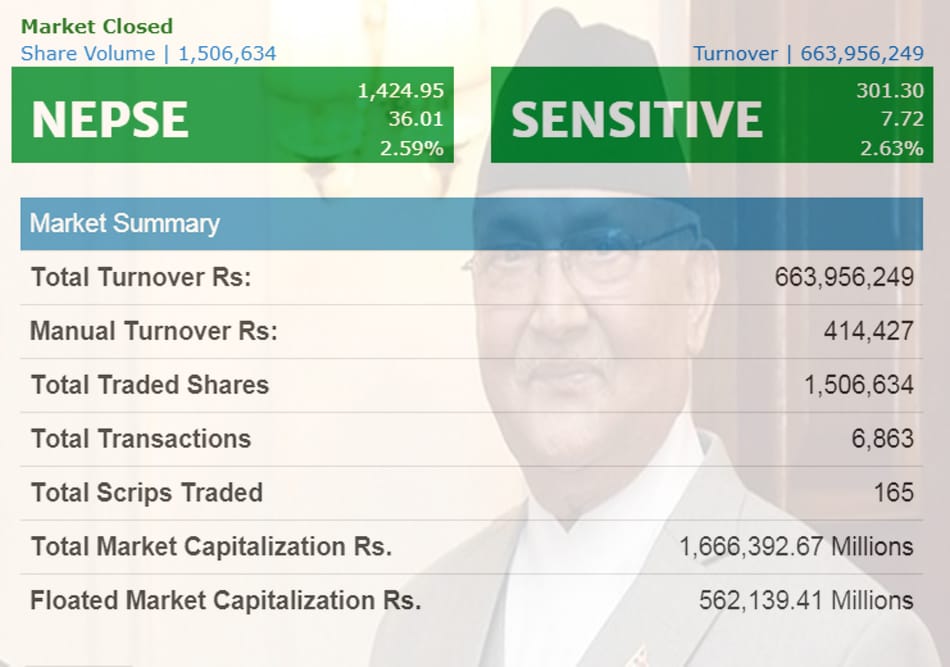Select the Total Turnover Rs row

[471, 277]
